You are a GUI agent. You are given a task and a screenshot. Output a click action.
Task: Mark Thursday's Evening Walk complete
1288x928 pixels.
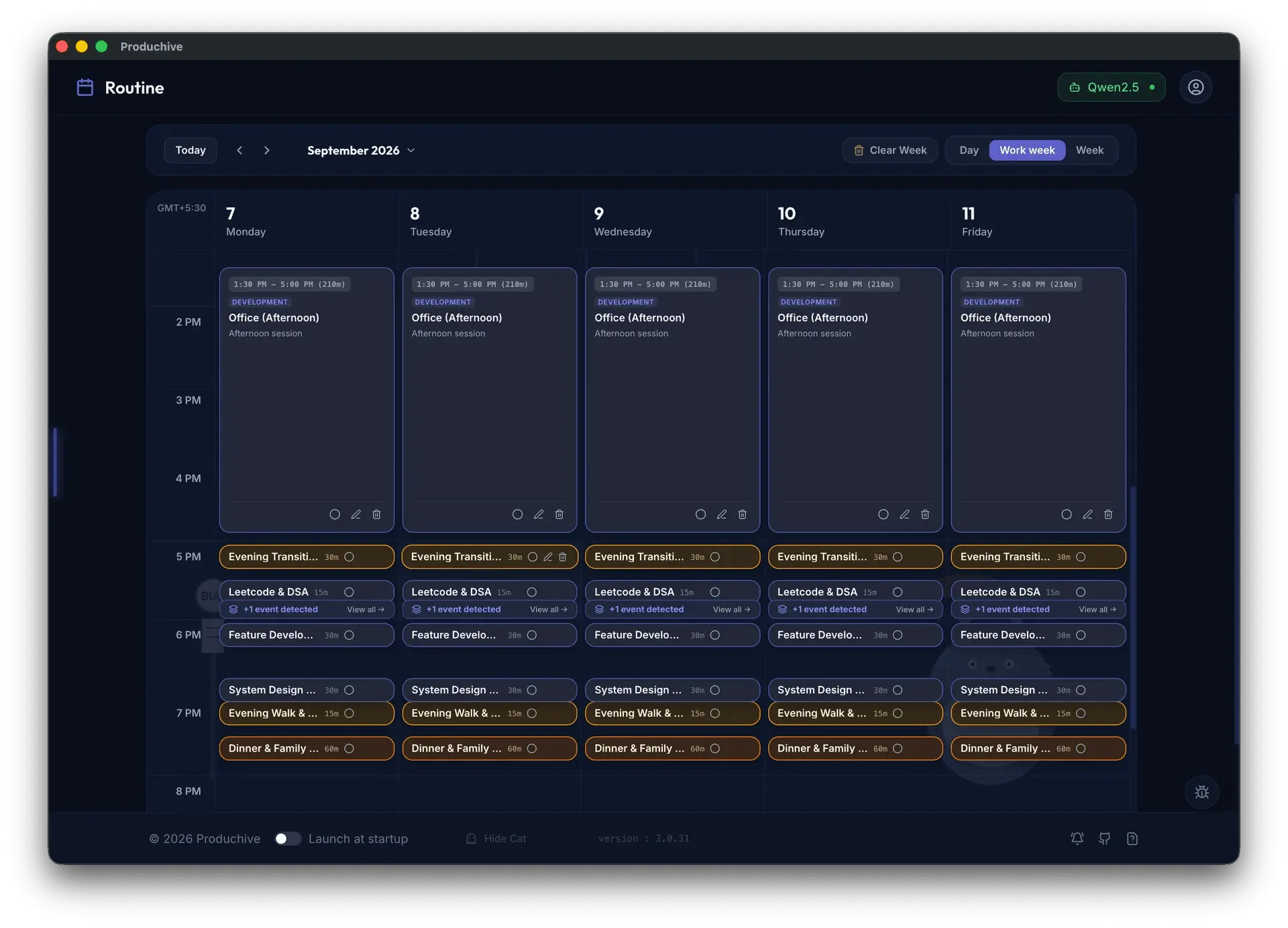(898, 713)
